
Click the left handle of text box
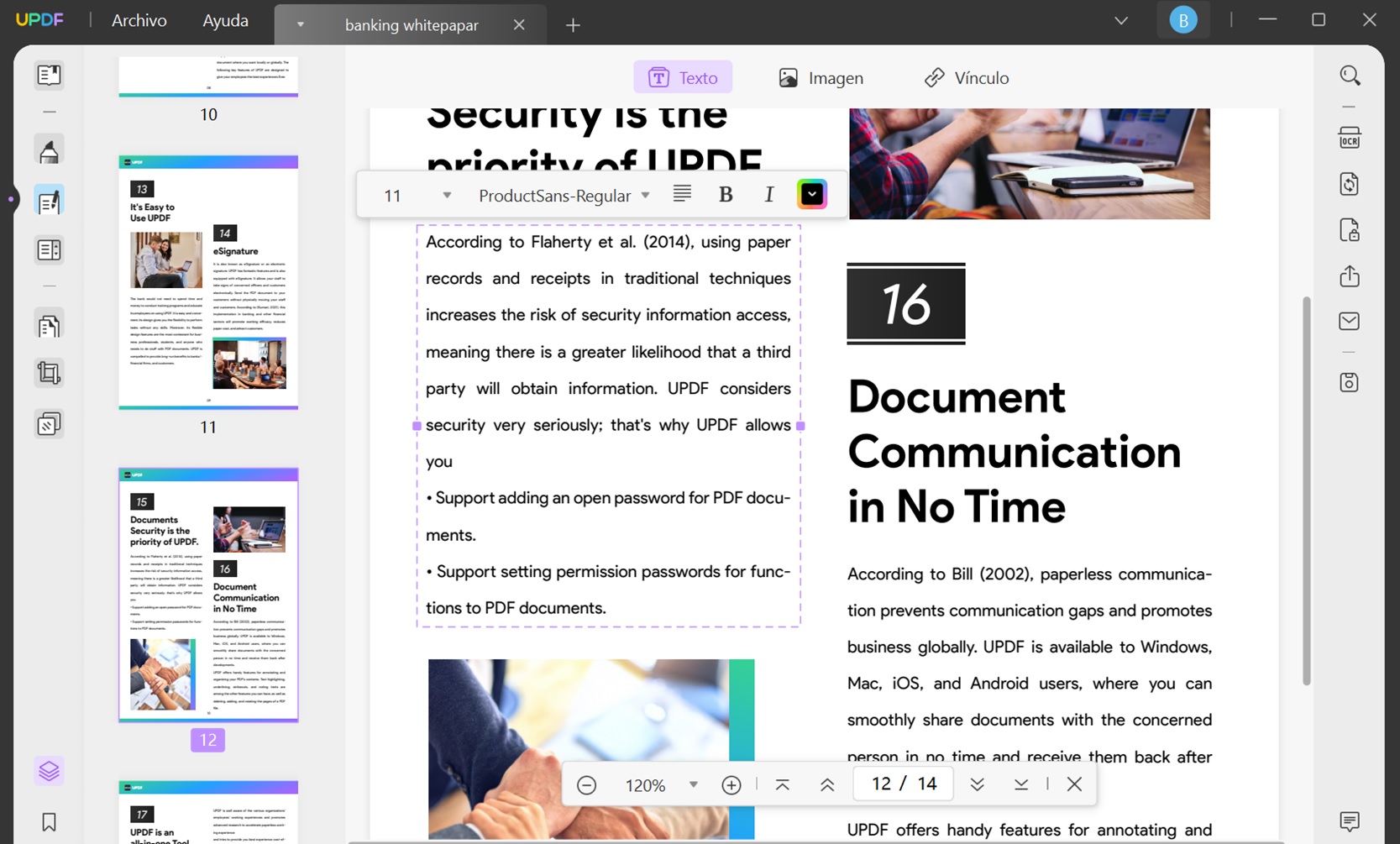click(417, 426)
